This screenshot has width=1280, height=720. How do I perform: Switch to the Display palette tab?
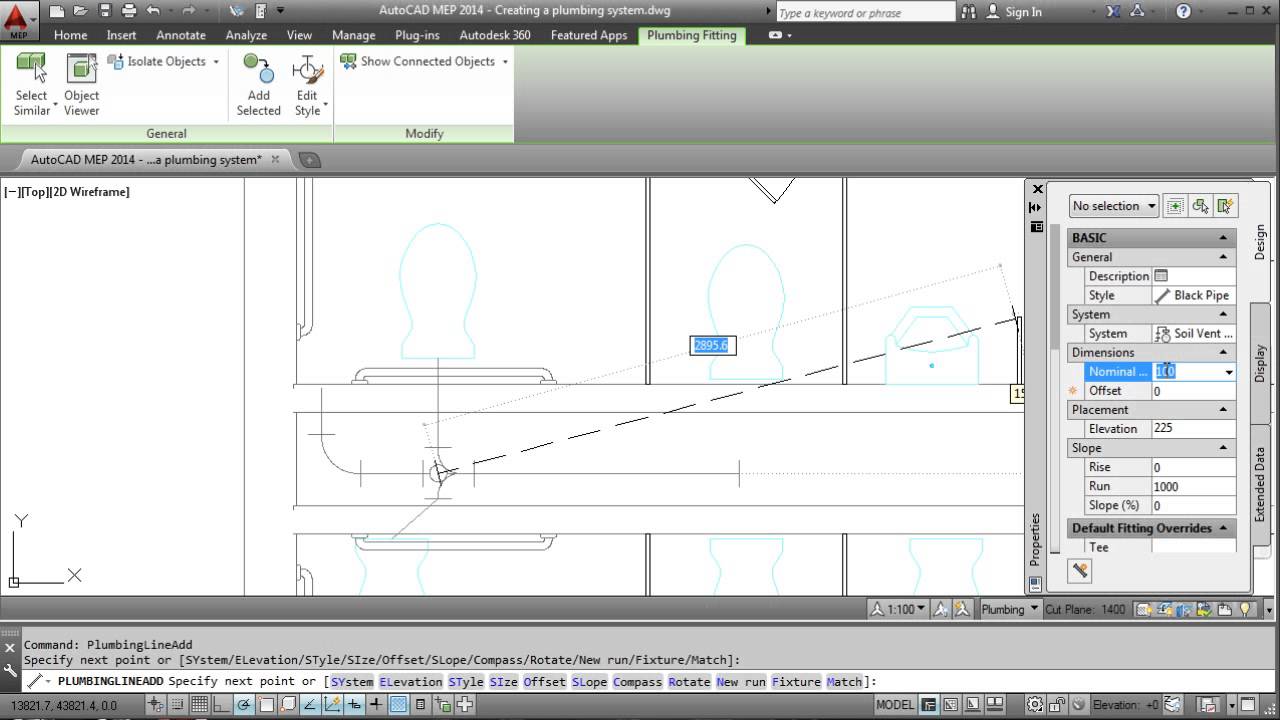[1260, 364]
